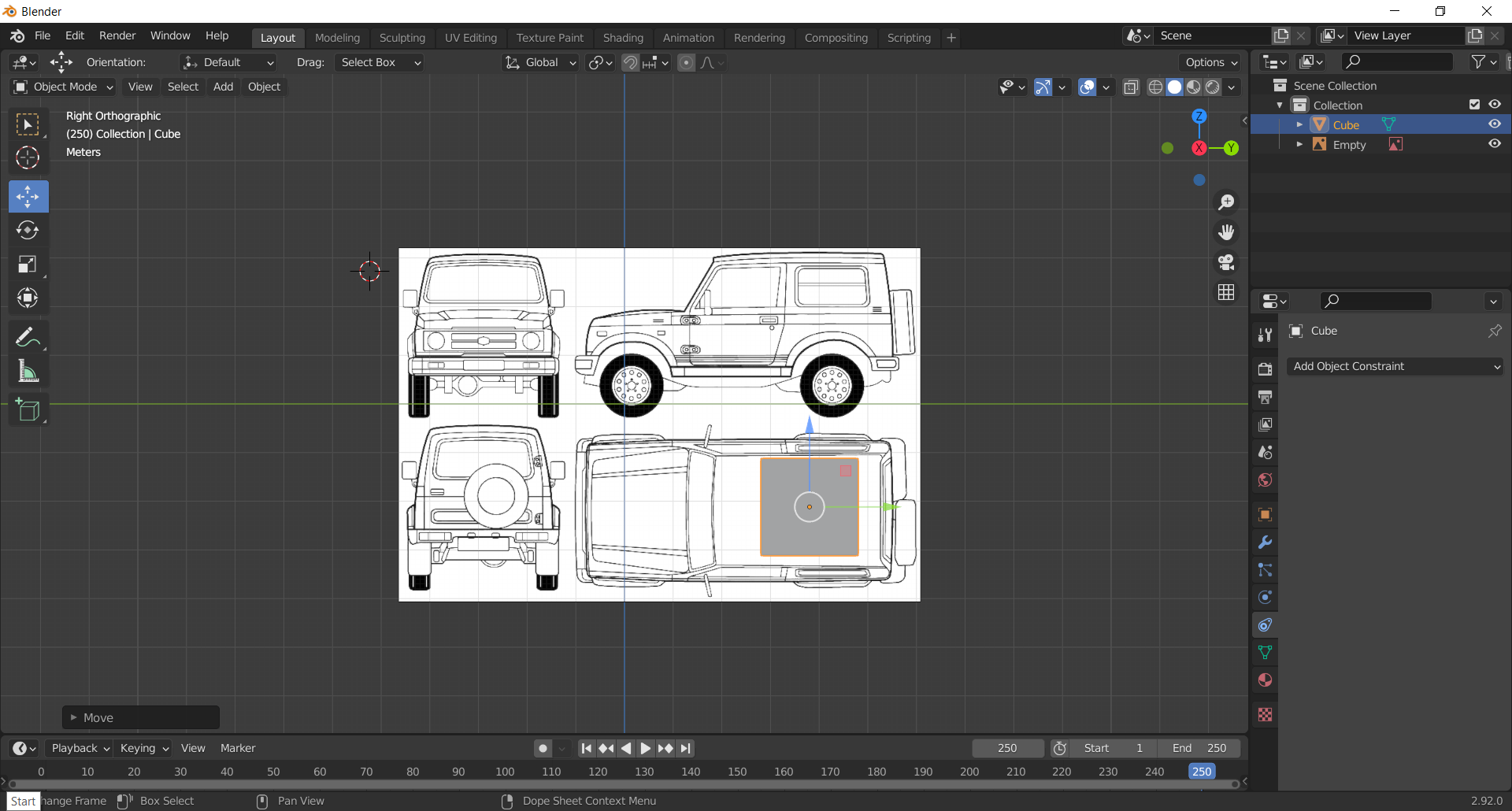The image size is (1512, 811).
Task: Click frame 100 on timeline ruler
Action: (505, 772)
